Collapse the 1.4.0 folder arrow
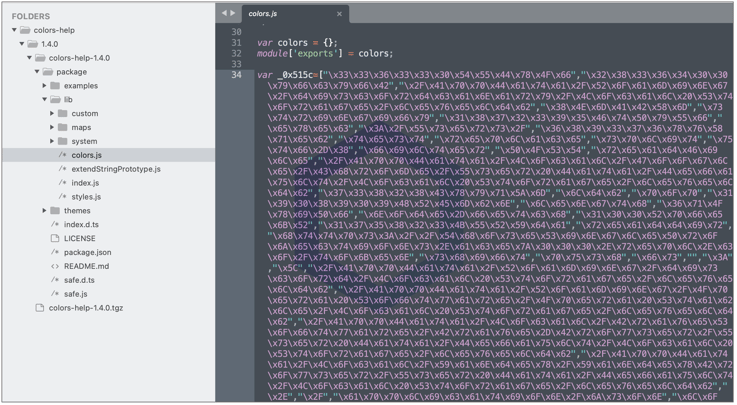737x405 pixels. (x=26, y=44)
